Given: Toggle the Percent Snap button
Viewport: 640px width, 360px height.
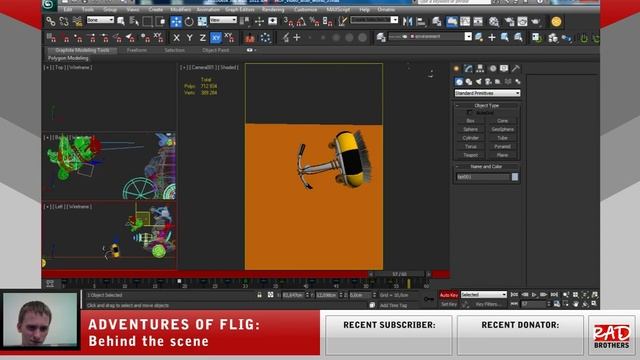Looking at the screenshot, I should tap(314, 21).
